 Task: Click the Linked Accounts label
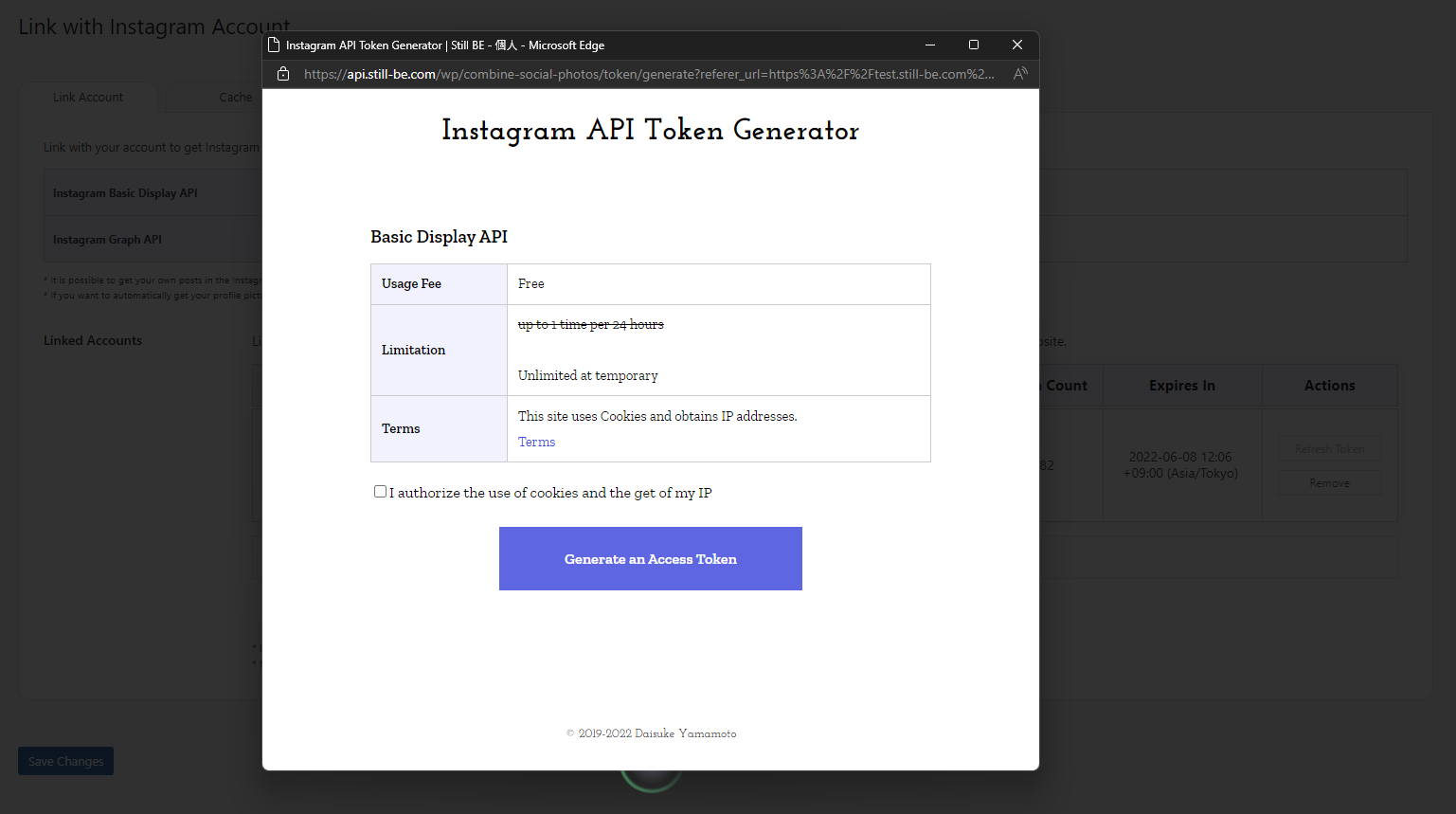pyautogui.click(x=93, y=340)
